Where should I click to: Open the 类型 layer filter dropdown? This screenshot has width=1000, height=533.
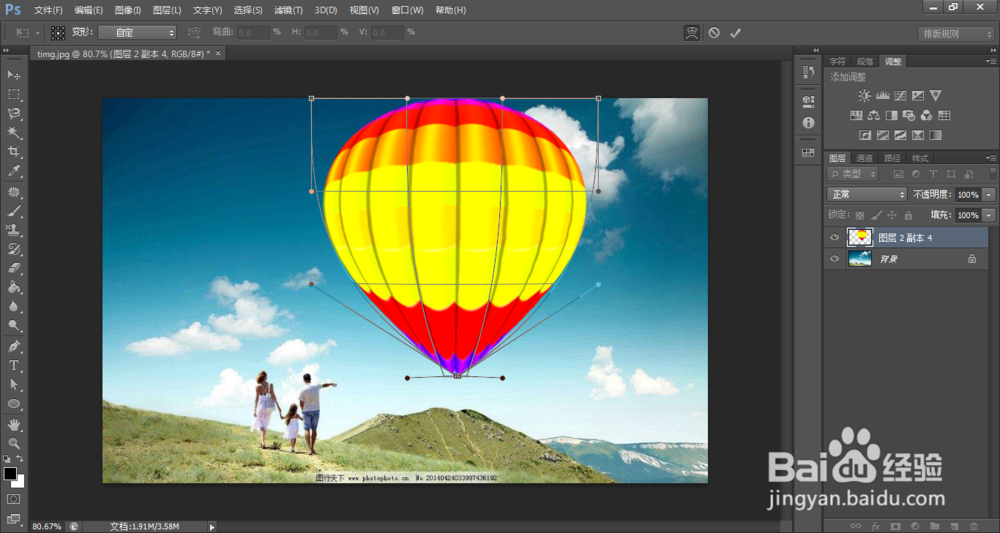853,173
